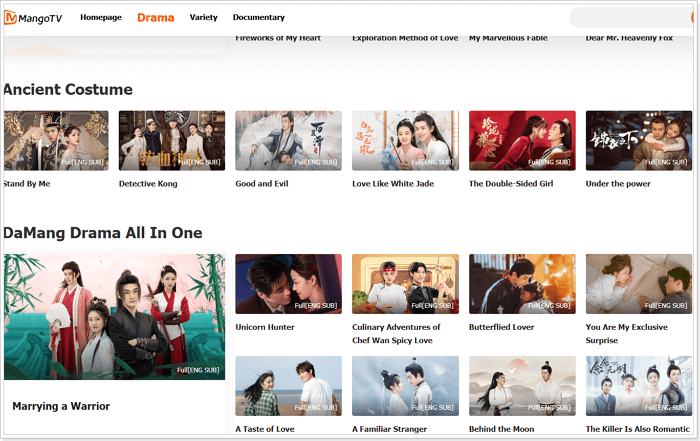
Task: Click the MangoTV logo icon
Action: coord(11,17)
